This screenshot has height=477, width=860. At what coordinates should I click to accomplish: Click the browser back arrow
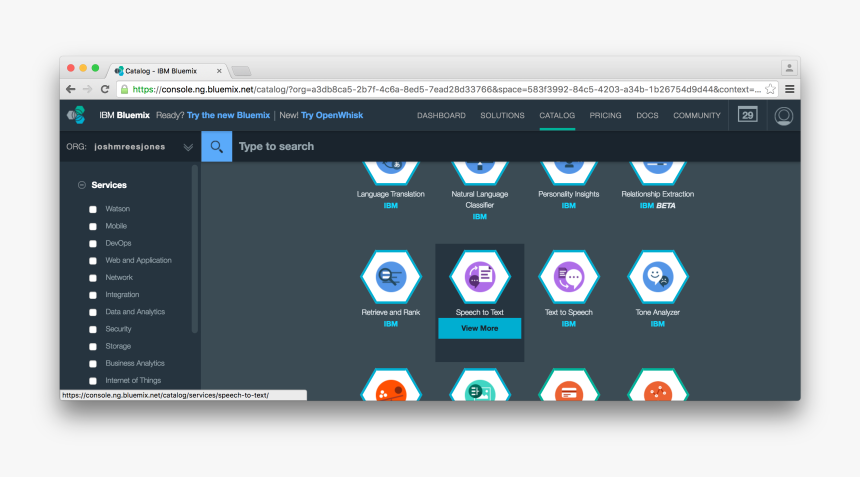tap(71, 89)
